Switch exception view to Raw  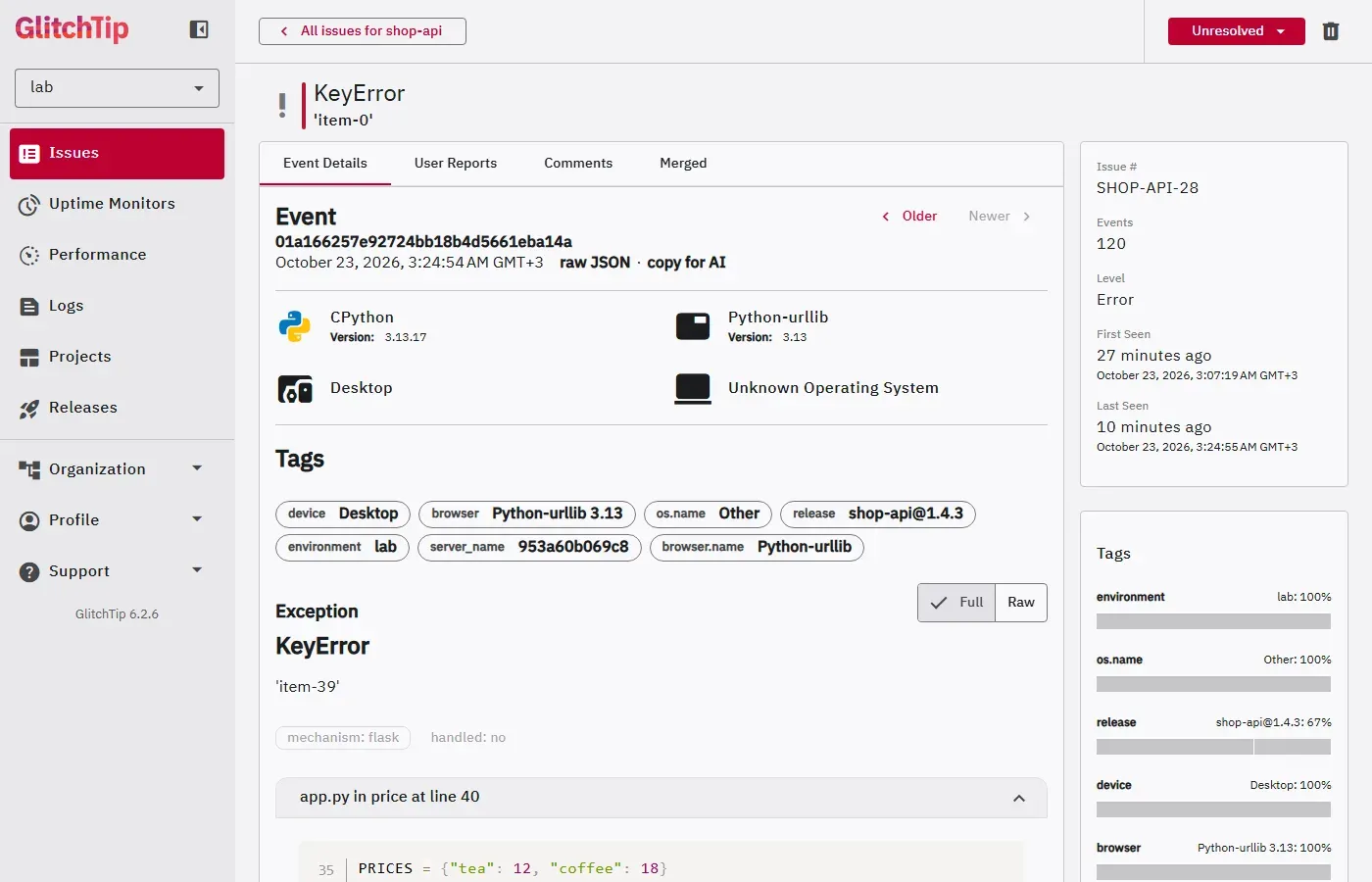click(1021, 603)
